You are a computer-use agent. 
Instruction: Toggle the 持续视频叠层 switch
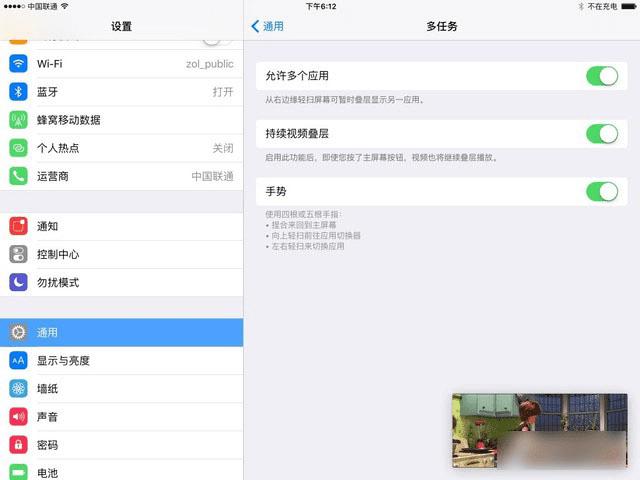[x=602, y=134]
